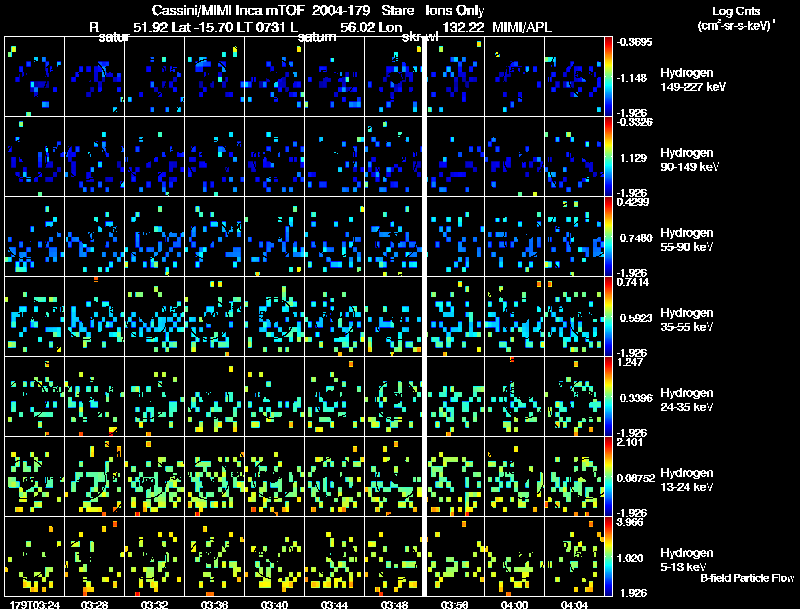Open the 13-24 keV image panel at 03:28
The image size is (800, 609).
point(94,477)
